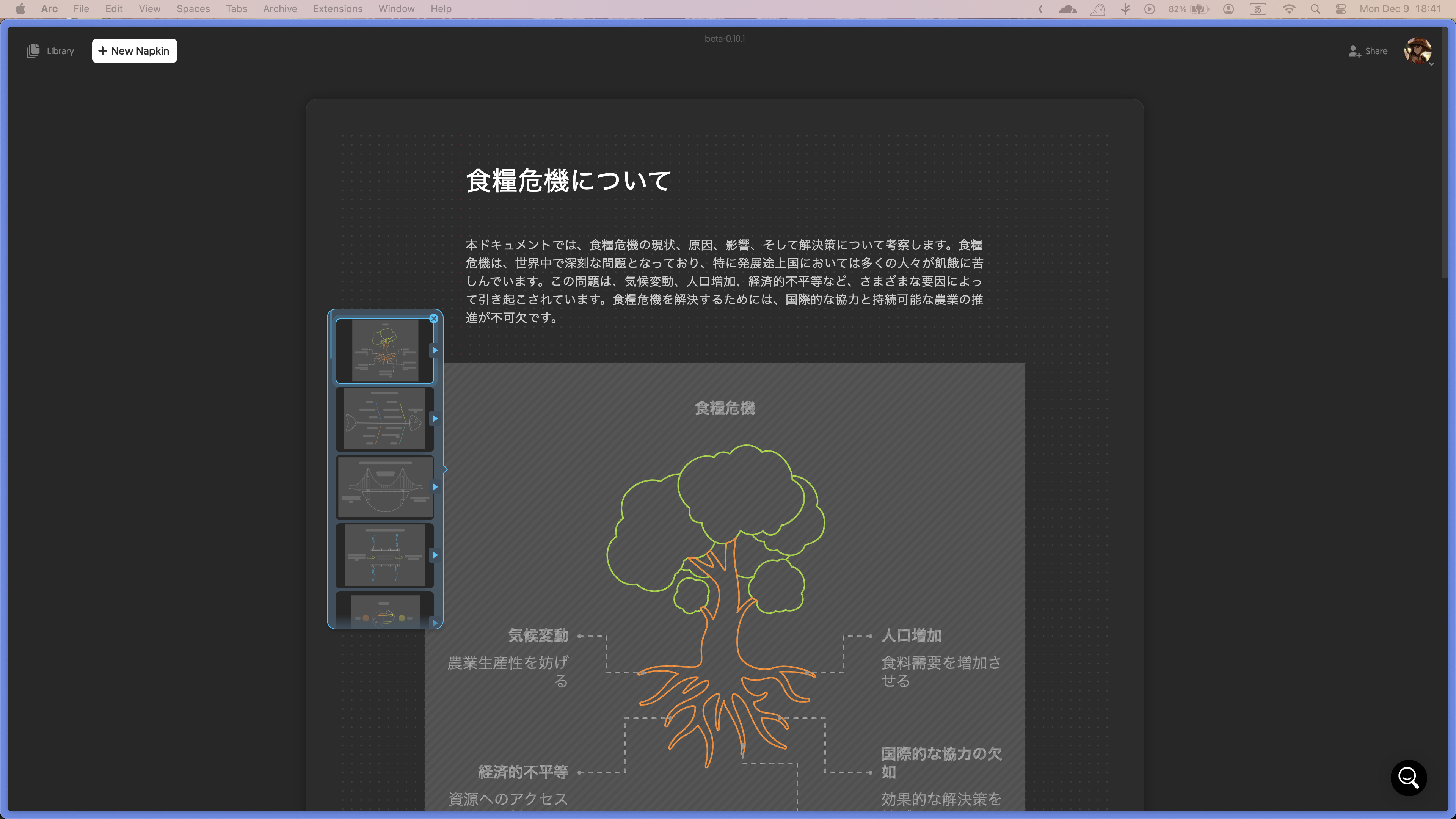The height and width of the screenshot is (819, 1456).
Task: Click the New Napkin button
Action: tap(134, 50)
